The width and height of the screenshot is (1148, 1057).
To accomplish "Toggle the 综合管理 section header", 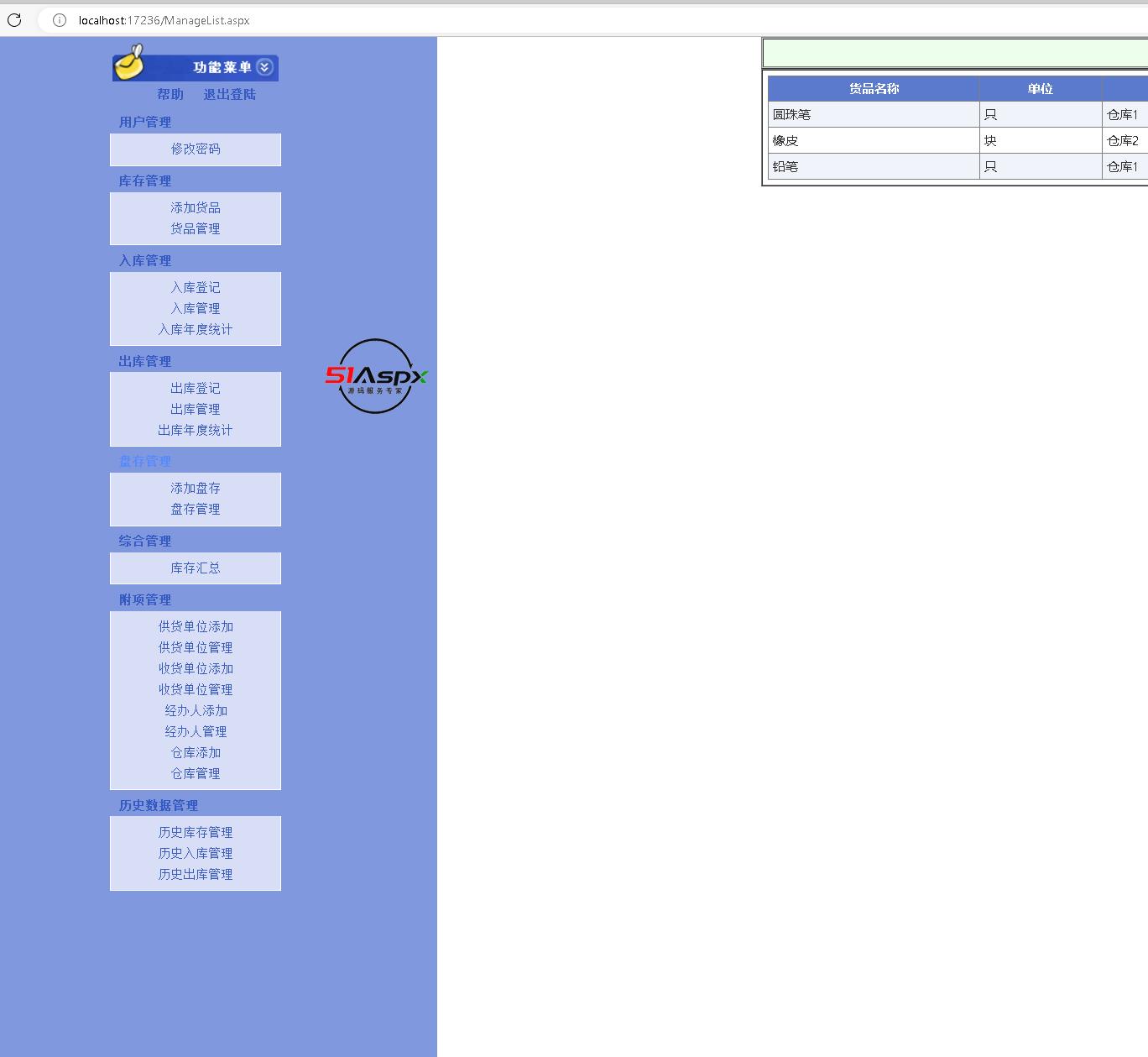I will pyautogui.click(x=145, y=541).
